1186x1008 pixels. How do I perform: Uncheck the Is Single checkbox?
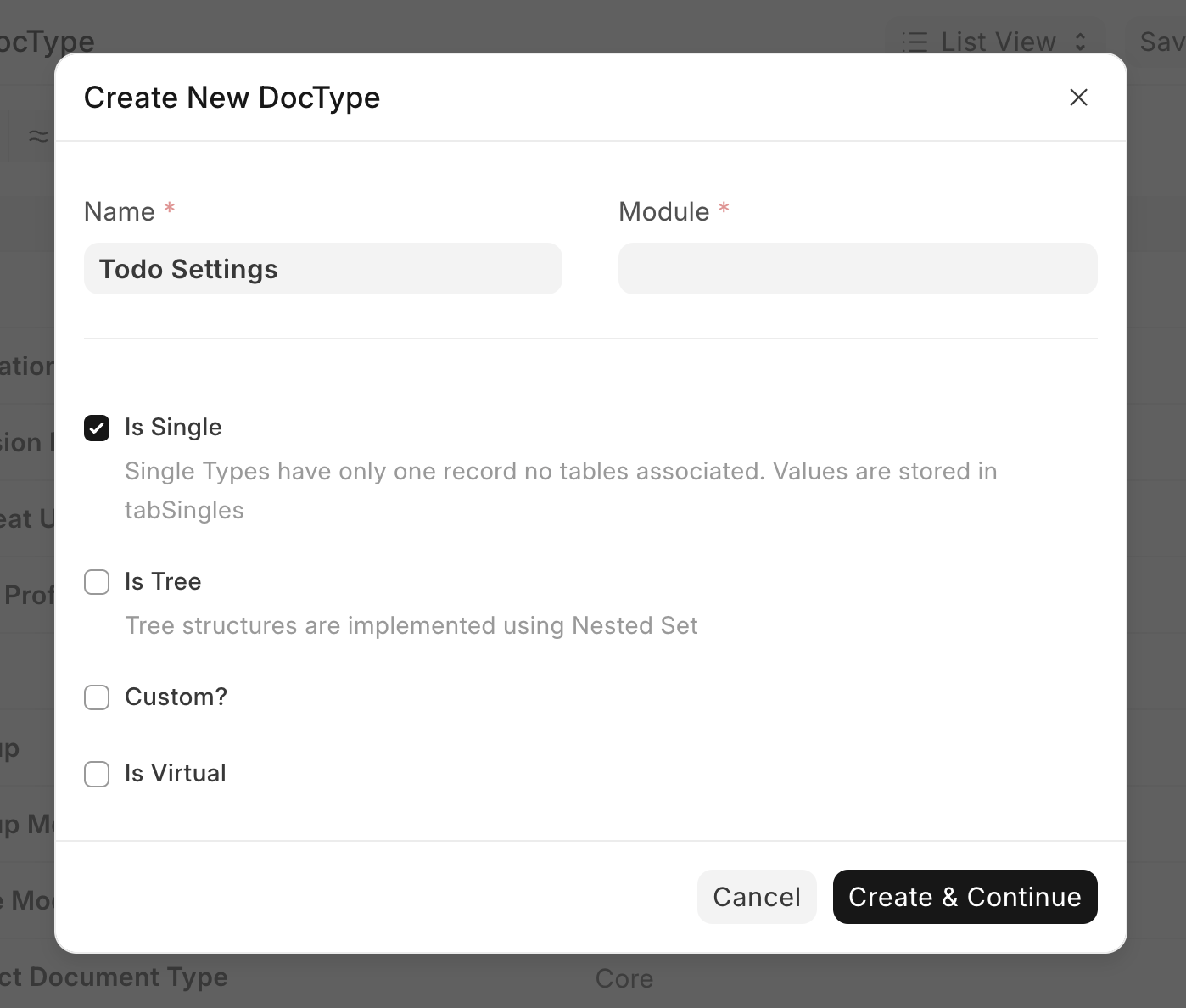tap(97, 428)
